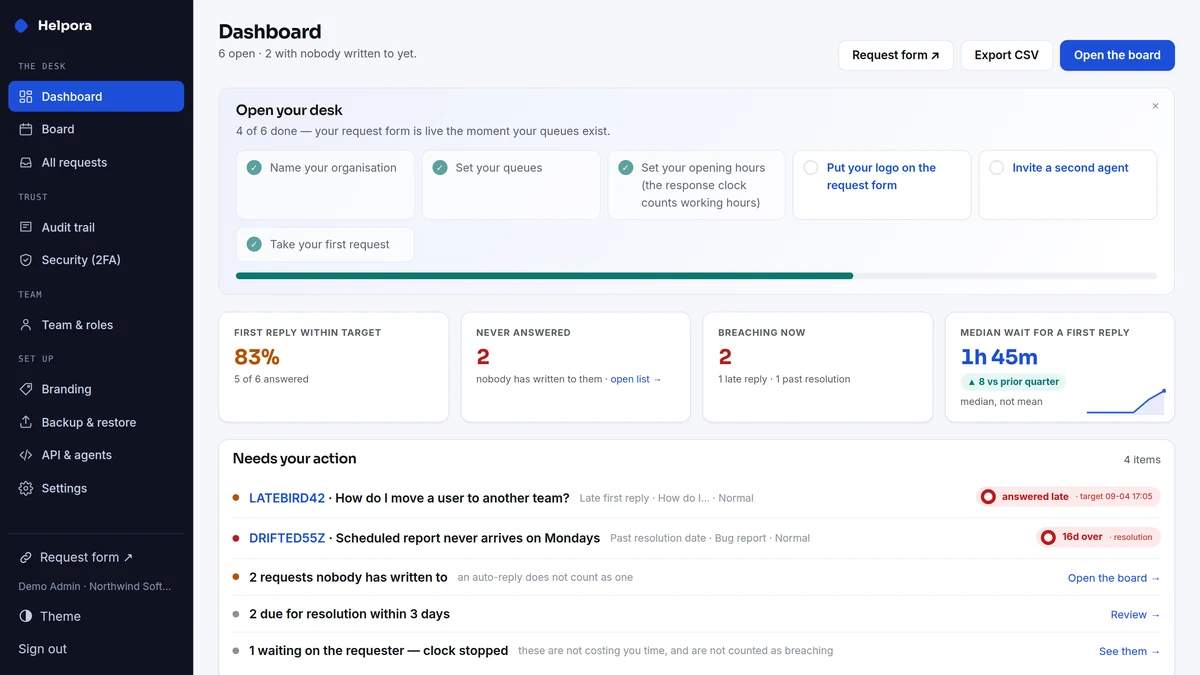Click Review for due resolution items
The width and height of the screenshot is (1200, 675).
pos(1136,615)
